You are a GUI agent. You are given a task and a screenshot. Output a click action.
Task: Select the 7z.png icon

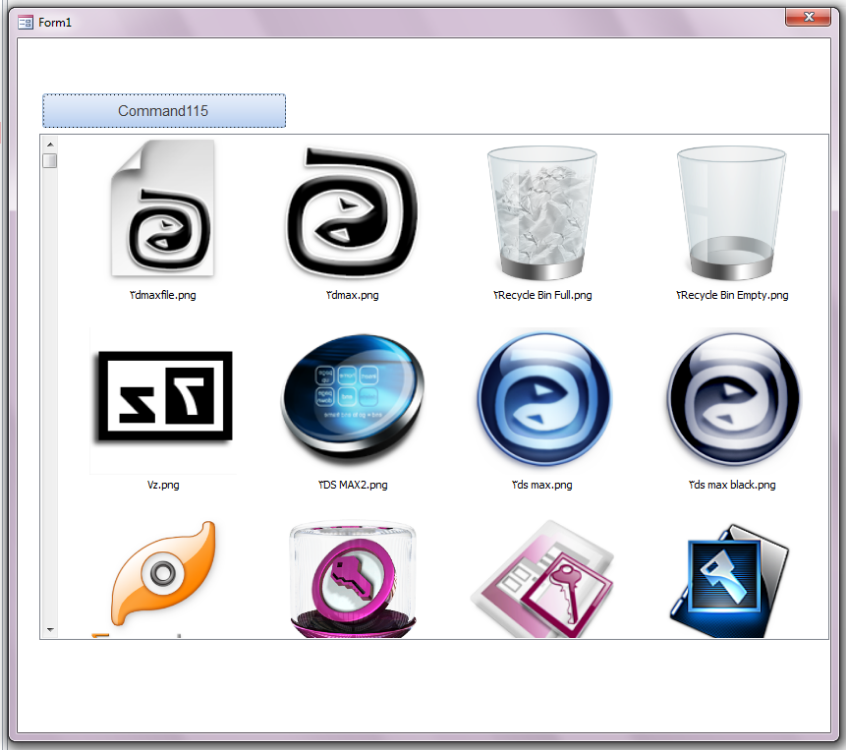pos(162,400)
